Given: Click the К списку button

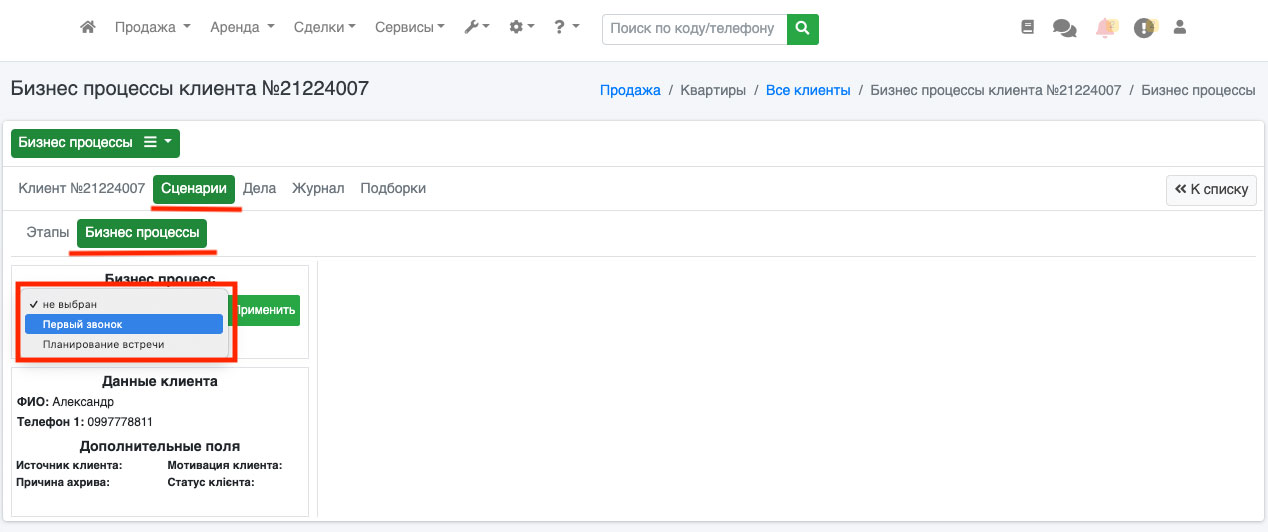Looking at the screenshot, I should pyautogui.click(x=1211, y=189).
